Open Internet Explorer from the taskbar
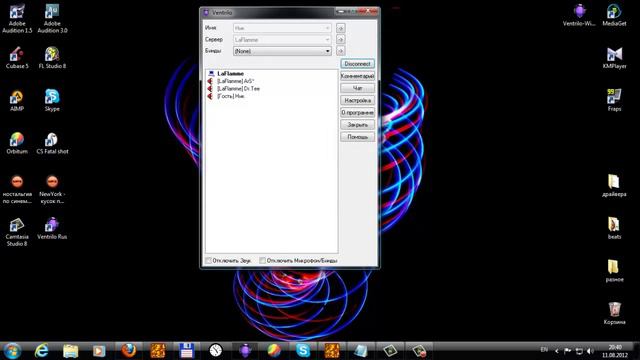Viewport: 640px width, 360px height. (41, 351)
